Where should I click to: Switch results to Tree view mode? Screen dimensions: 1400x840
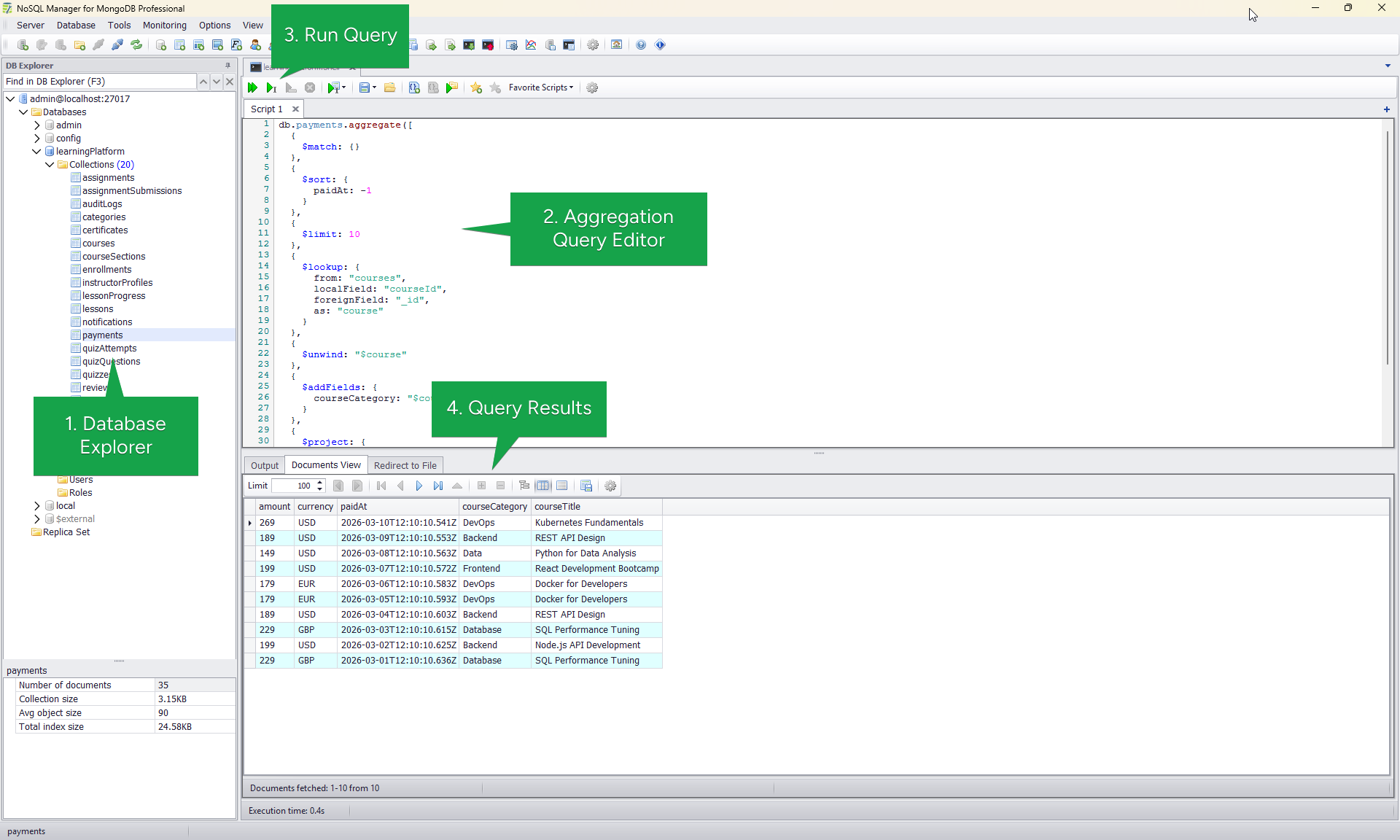click(524, 486)
